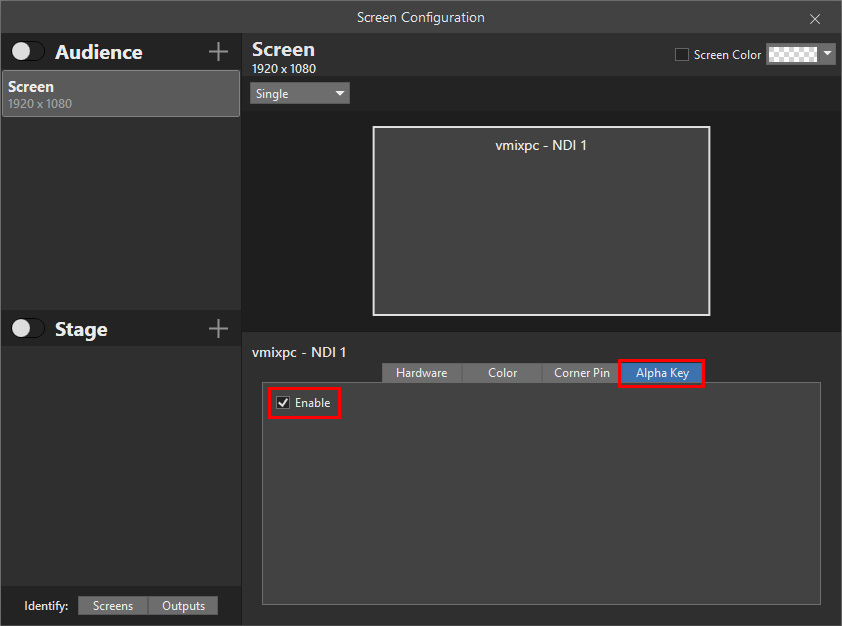Viewport: 842px width, 626px height.
Task: Add a new Stage screen with plus icon
Action: (218, 329)
